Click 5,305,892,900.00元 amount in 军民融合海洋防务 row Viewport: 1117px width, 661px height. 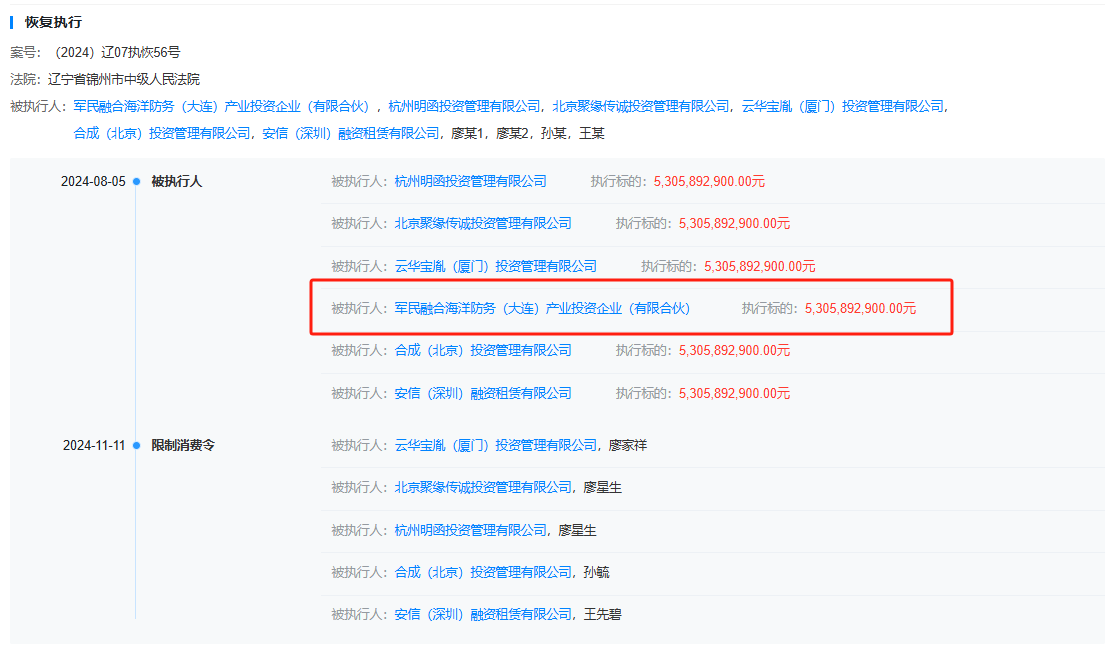coord(860,308)
